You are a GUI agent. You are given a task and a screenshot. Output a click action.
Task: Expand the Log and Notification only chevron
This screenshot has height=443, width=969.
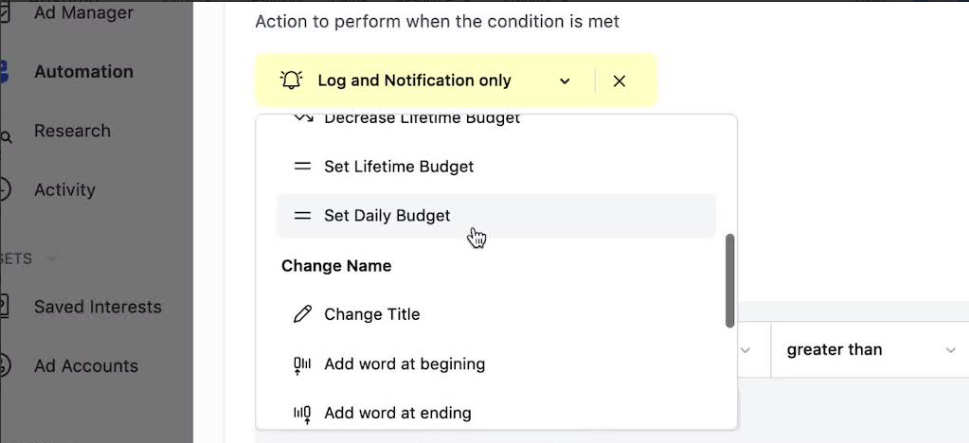(564, 81)
